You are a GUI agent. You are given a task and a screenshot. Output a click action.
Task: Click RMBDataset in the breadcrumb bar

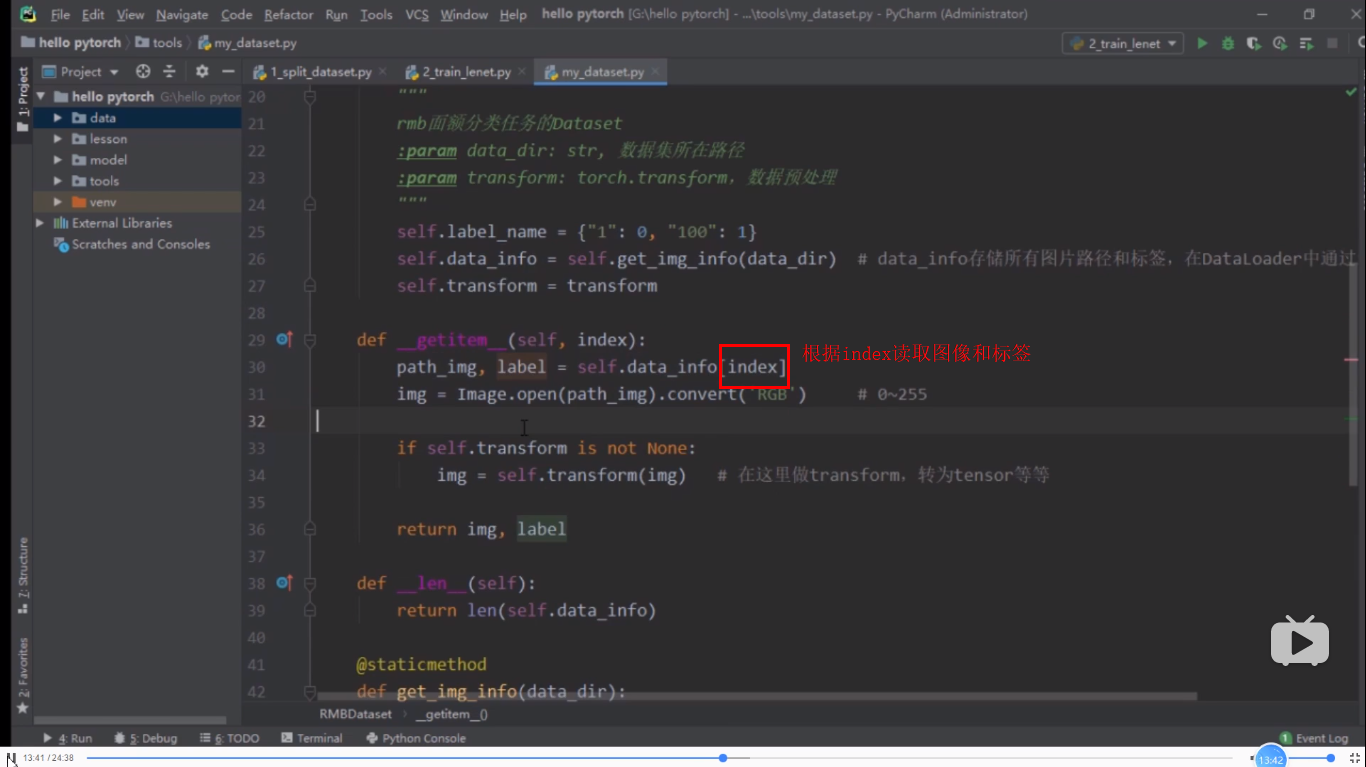pyautogui.click(x=355, y=714)
